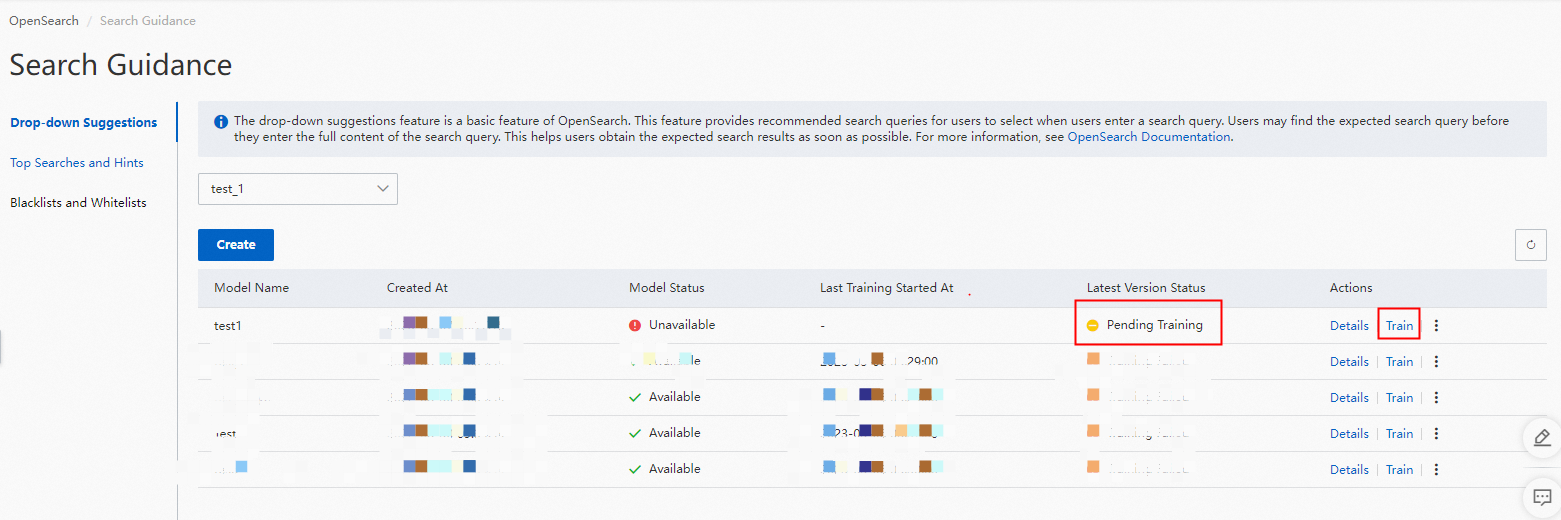Expand the test_1 application dropdown
The height and width of the screenshot is (520, 1561).
point(298,189)
